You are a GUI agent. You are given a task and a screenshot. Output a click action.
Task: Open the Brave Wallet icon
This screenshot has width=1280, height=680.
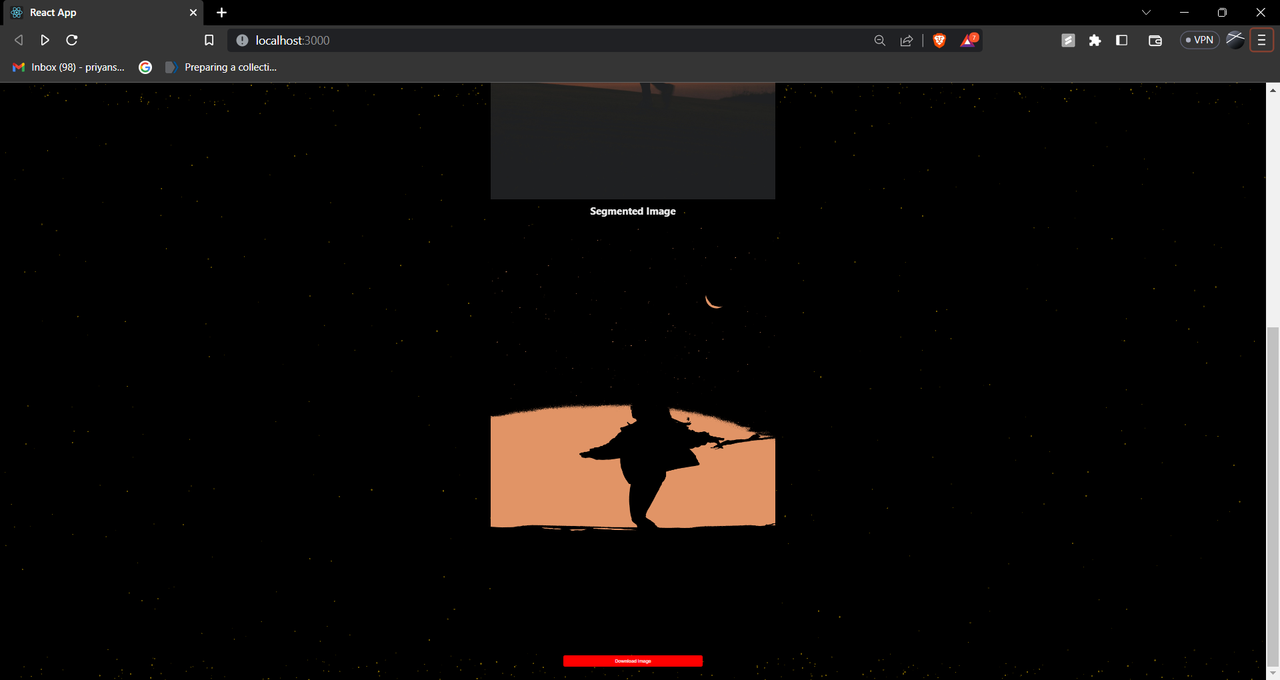tap(1155, 40)
